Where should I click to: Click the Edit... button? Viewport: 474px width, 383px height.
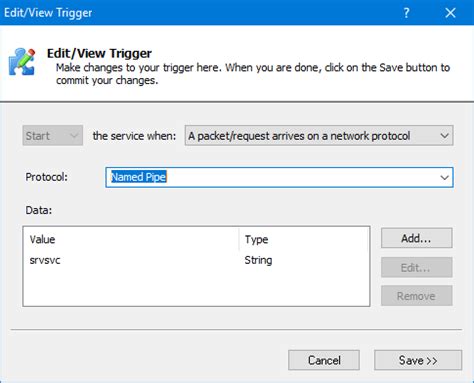coord(417,267)
